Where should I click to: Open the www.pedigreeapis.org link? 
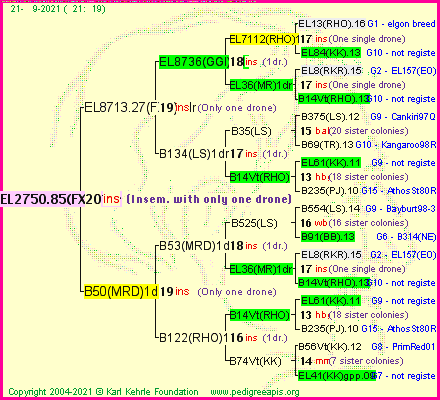[255, 392]
